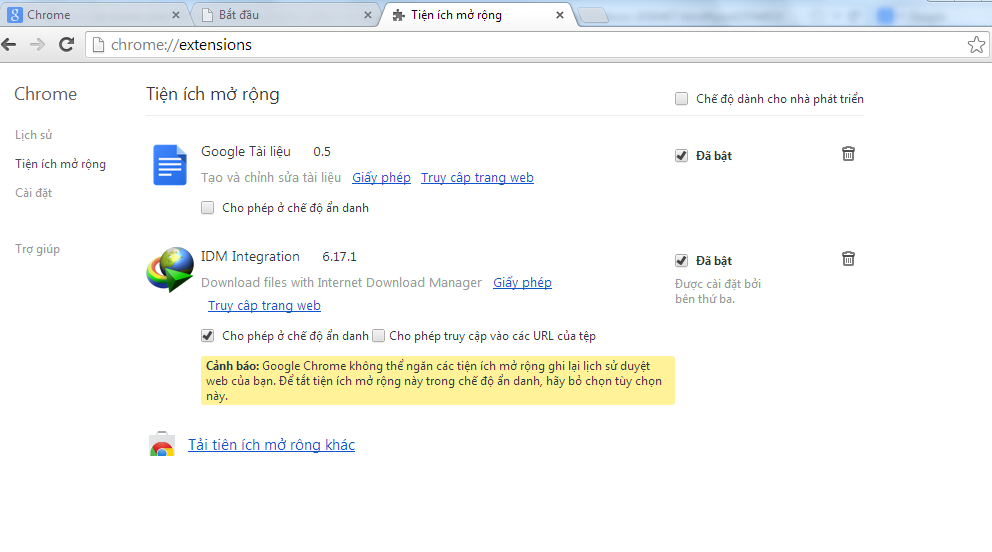Switch to the Chrome tab
Screen dimensions: 992x552
click(94, 15)
